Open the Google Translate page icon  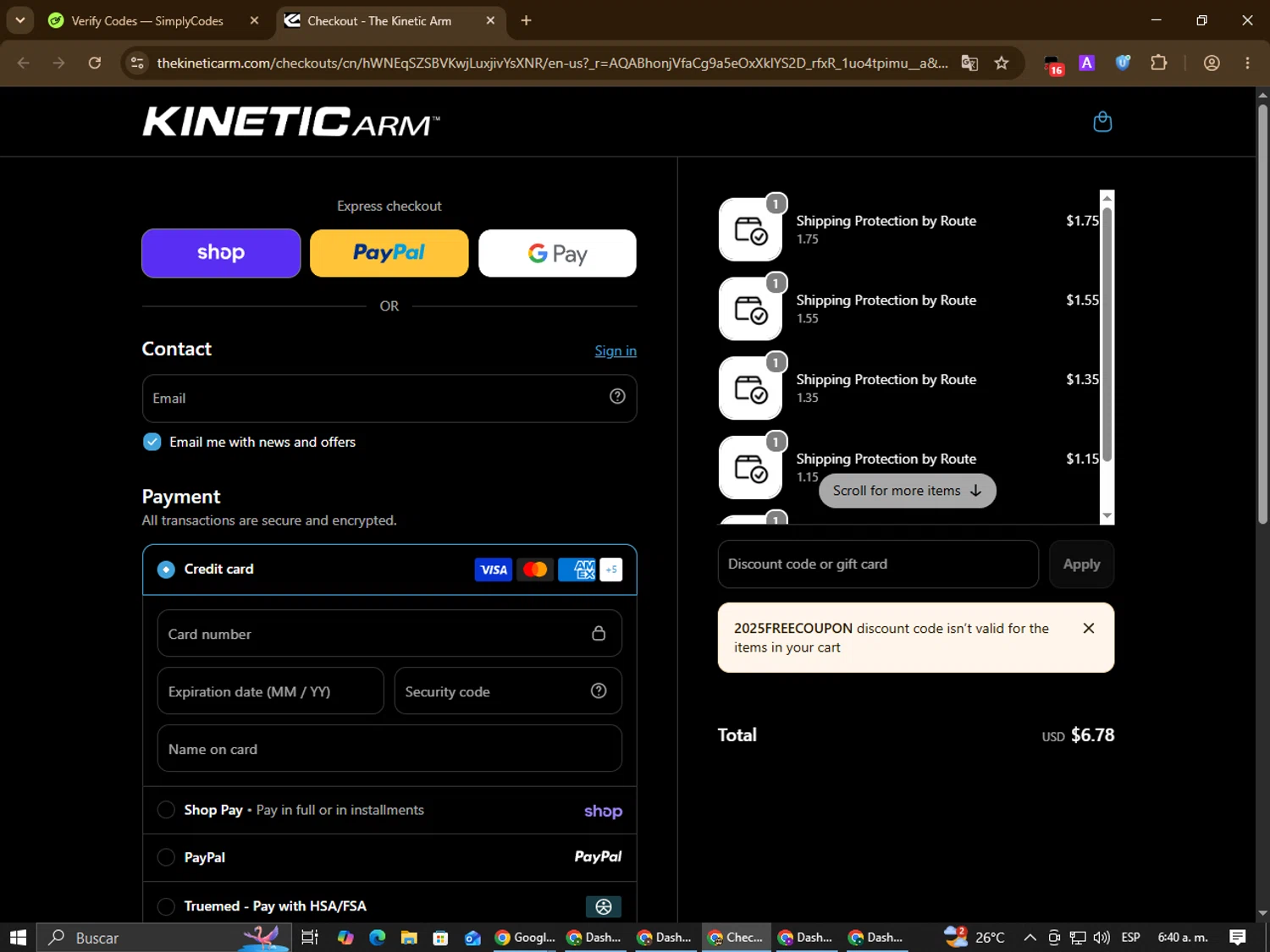click(x=969, y=63)
